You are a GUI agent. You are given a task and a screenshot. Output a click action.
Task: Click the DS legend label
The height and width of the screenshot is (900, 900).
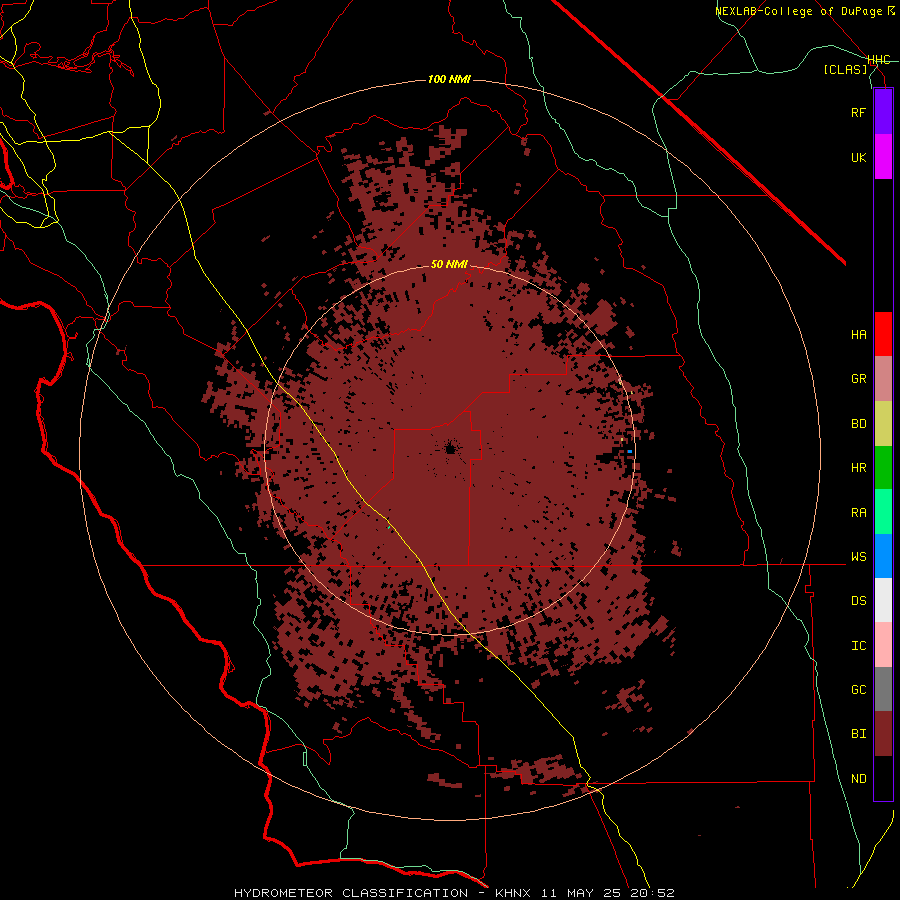pos(858,601)
